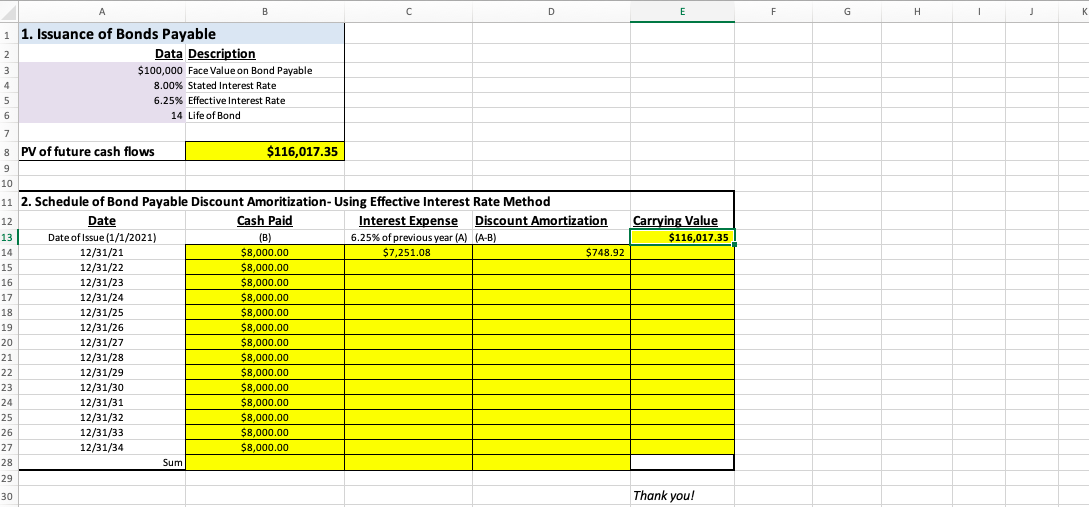Select column C header
This screenshot has width=1089, height=507.
tap(408, 11)
